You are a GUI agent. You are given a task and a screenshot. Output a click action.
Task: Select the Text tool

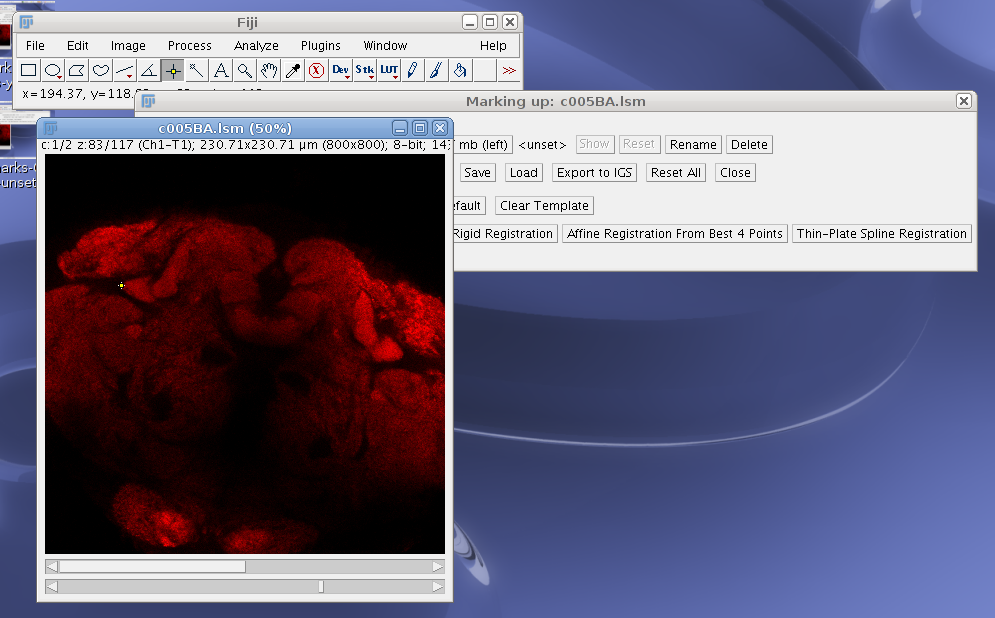pos(221,70)
